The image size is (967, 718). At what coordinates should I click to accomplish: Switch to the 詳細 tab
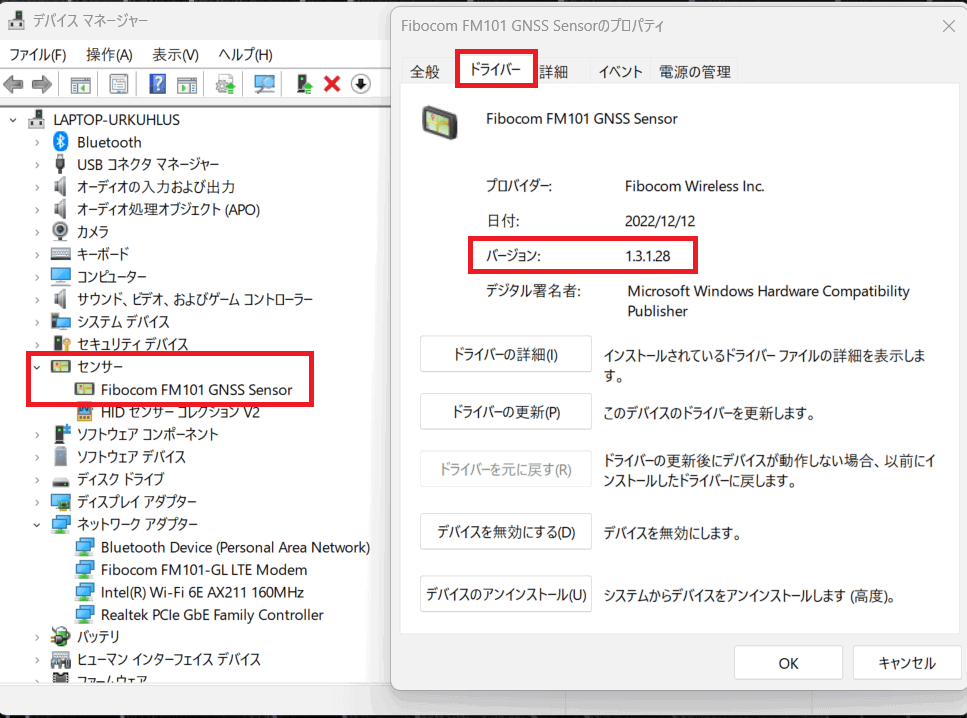(x=554, y=72)
